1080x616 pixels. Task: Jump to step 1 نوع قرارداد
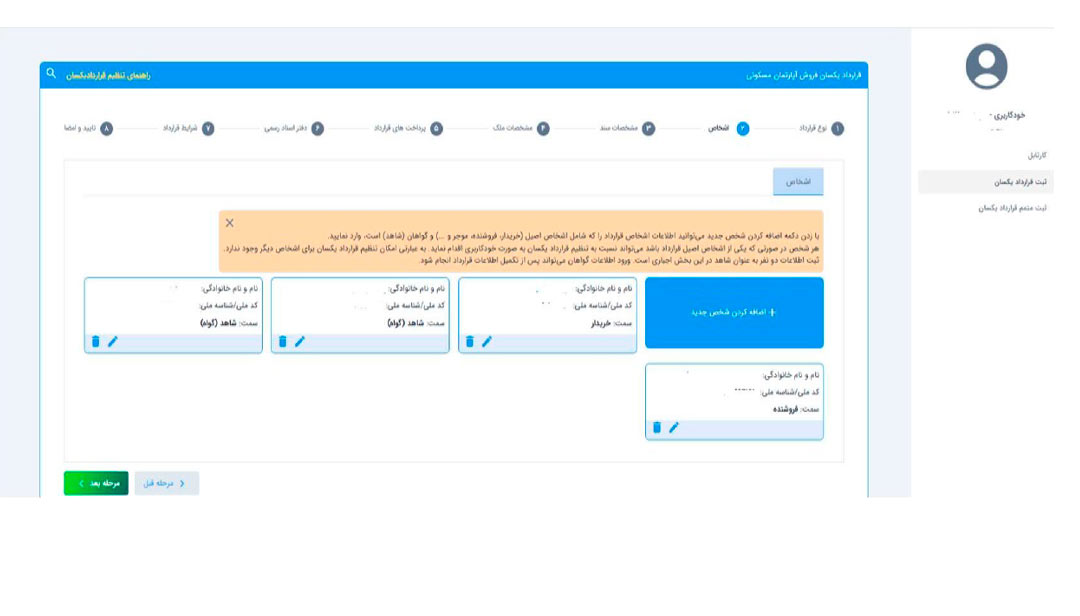click(837, 129)
